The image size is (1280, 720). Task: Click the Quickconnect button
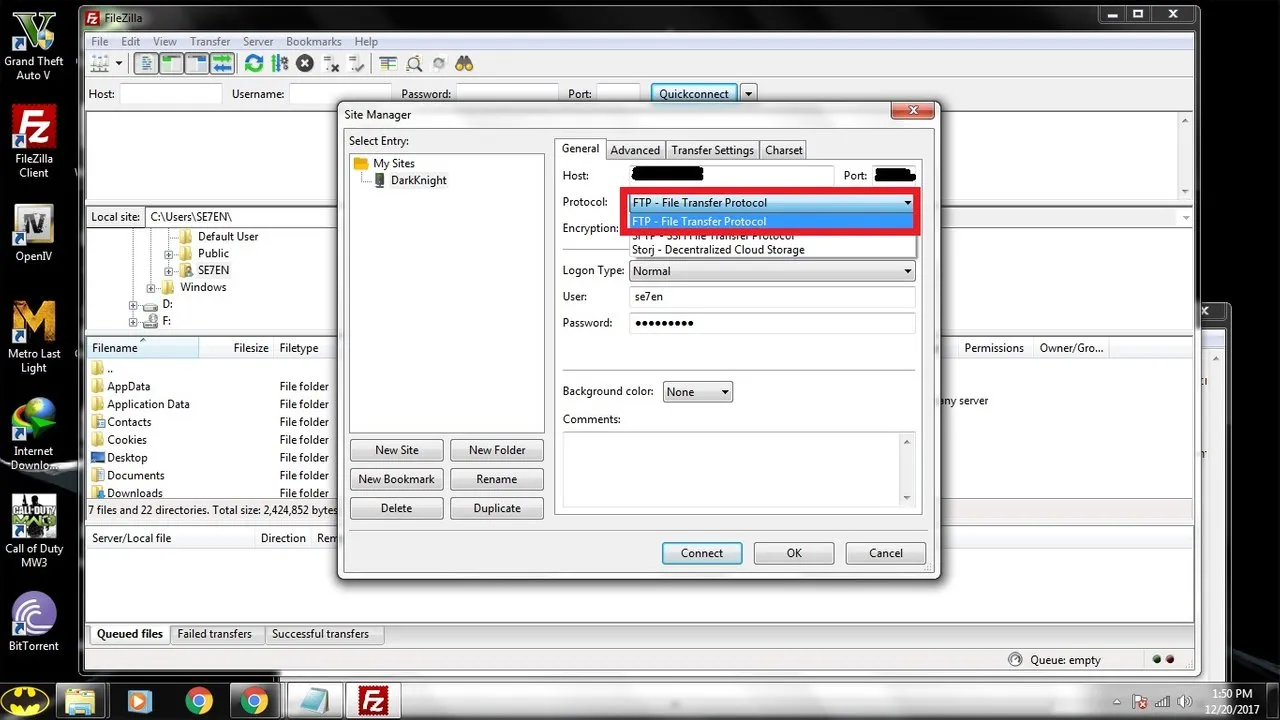coord(694,93)
